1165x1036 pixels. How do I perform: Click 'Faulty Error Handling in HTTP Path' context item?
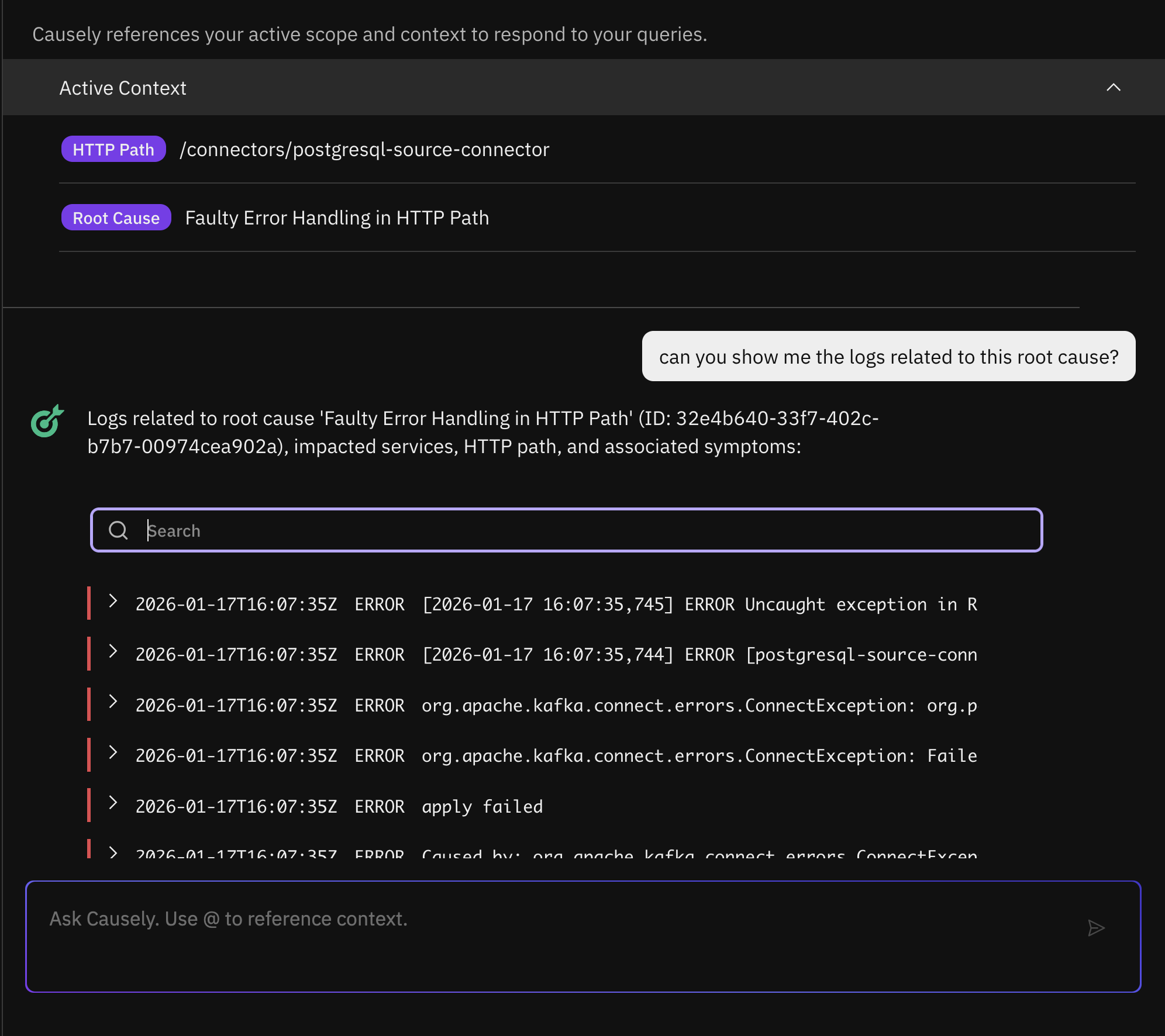[337, 218]
